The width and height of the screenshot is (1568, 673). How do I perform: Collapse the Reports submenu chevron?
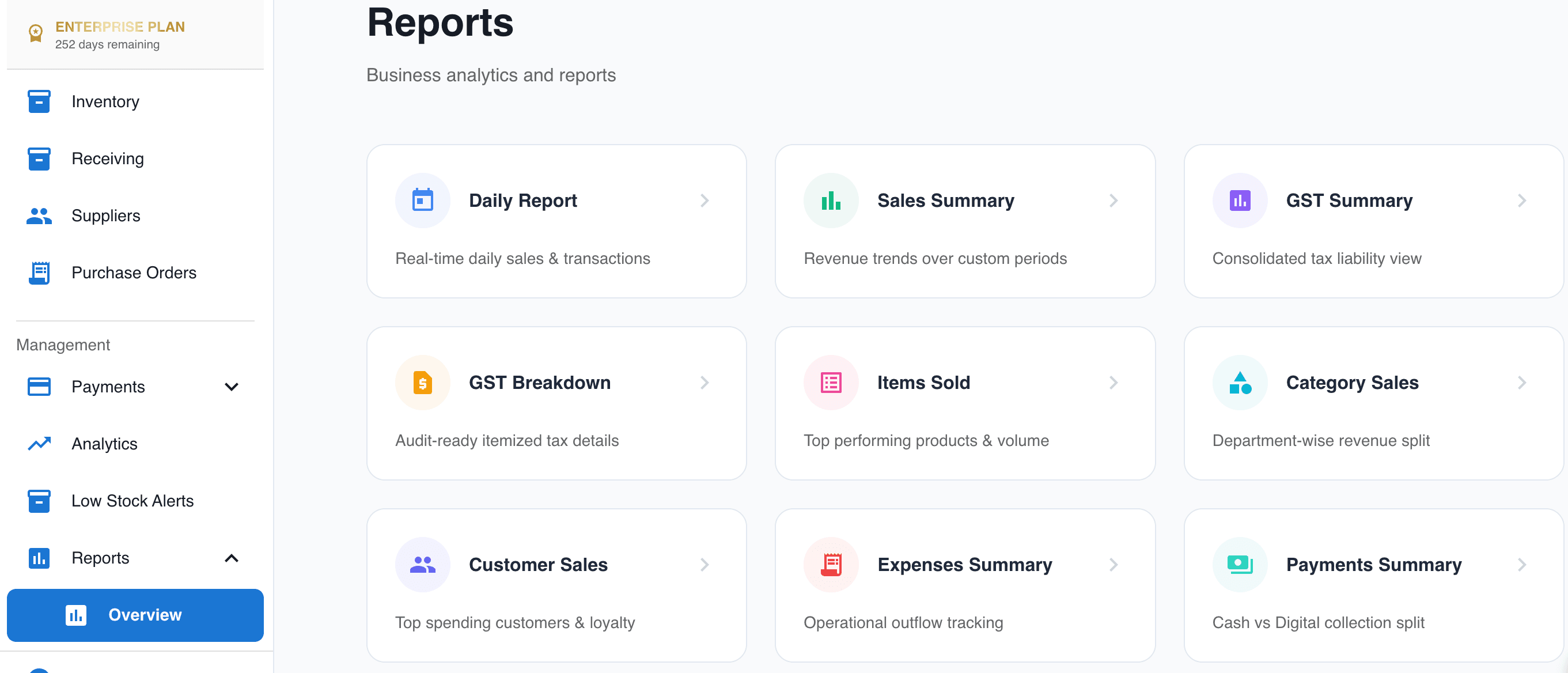pos(232,558)
